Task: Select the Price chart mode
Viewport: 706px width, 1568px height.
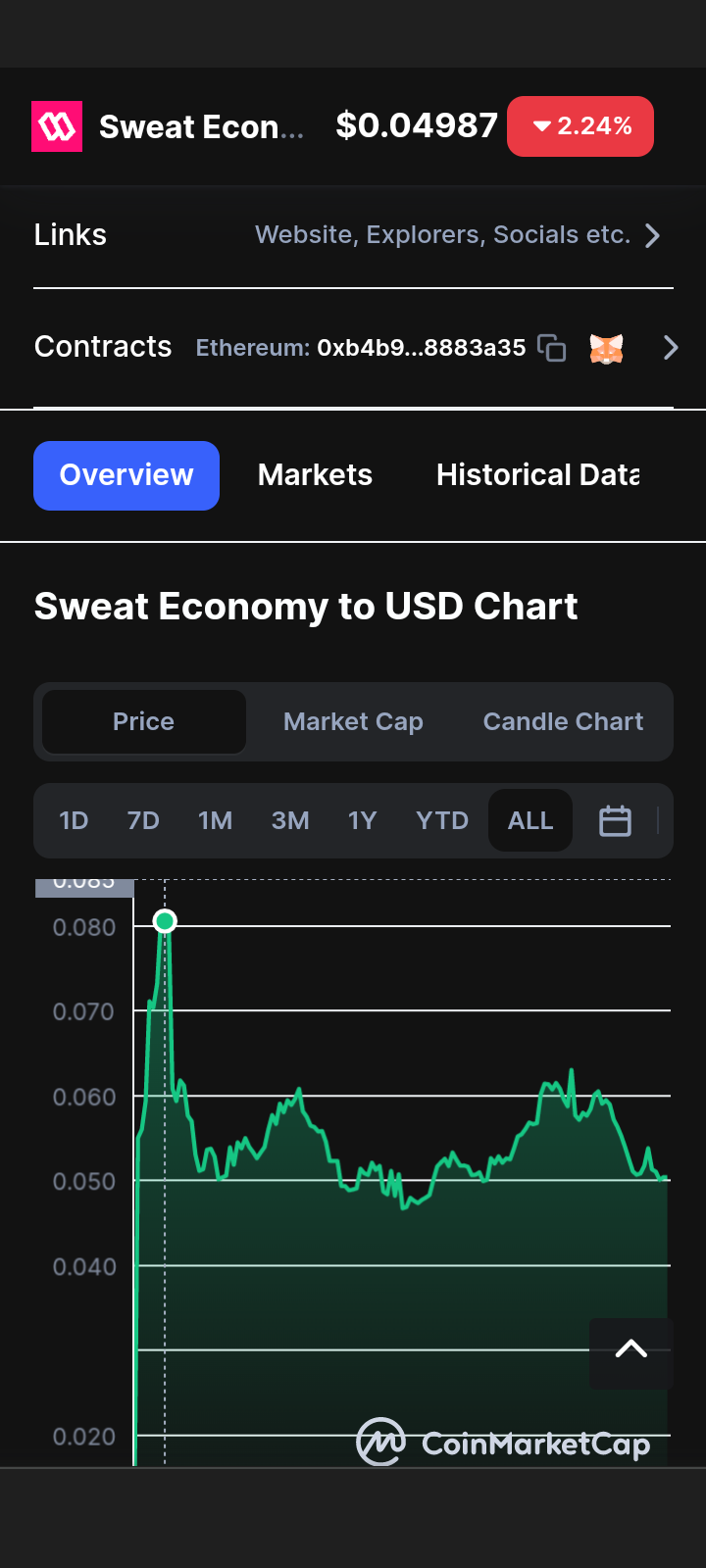Action: pos(144,721)
